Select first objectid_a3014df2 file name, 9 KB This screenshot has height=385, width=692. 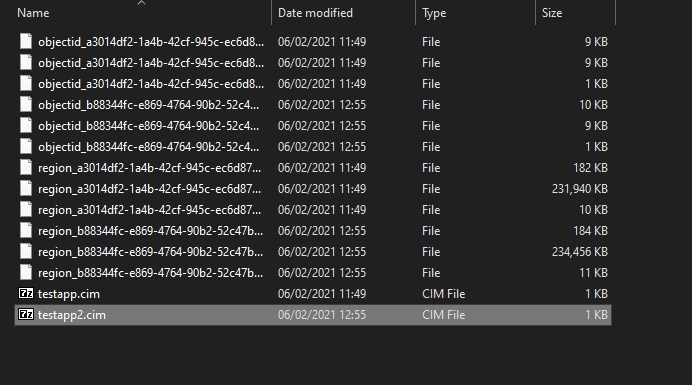pos(151,42)
